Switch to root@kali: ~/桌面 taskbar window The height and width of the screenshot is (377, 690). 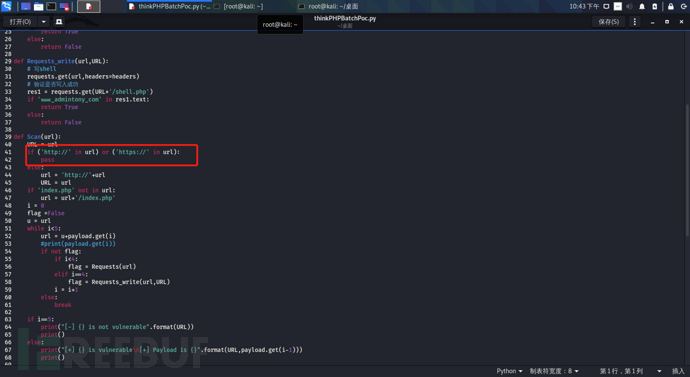pos(328,7)
